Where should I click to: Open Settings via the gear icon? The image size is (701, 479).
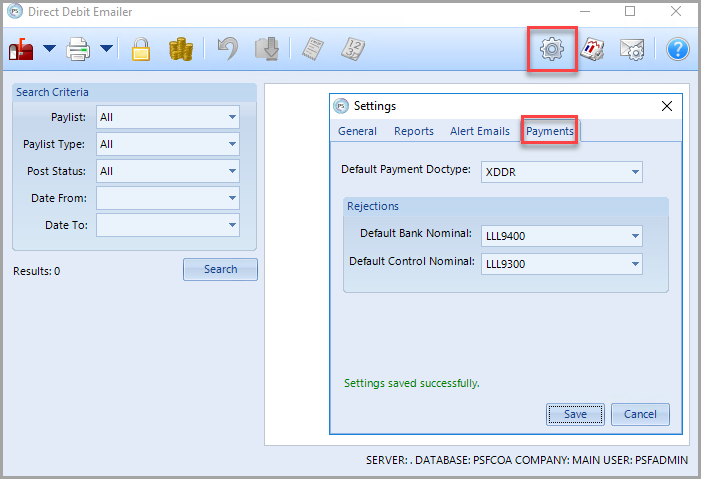pos(552,49)
